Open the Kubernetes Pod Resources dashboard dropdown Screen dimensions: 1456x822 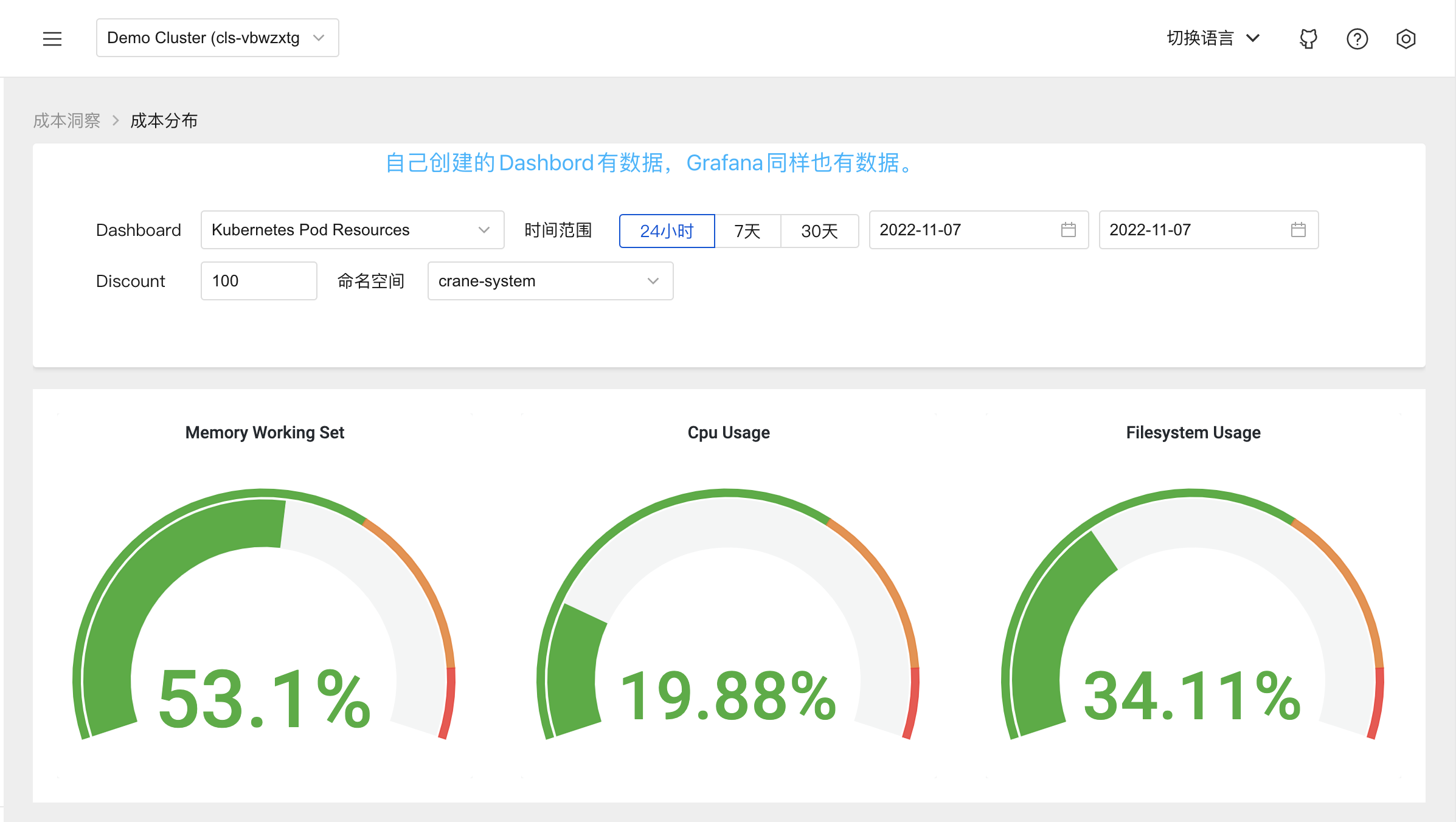pos(352,230)
